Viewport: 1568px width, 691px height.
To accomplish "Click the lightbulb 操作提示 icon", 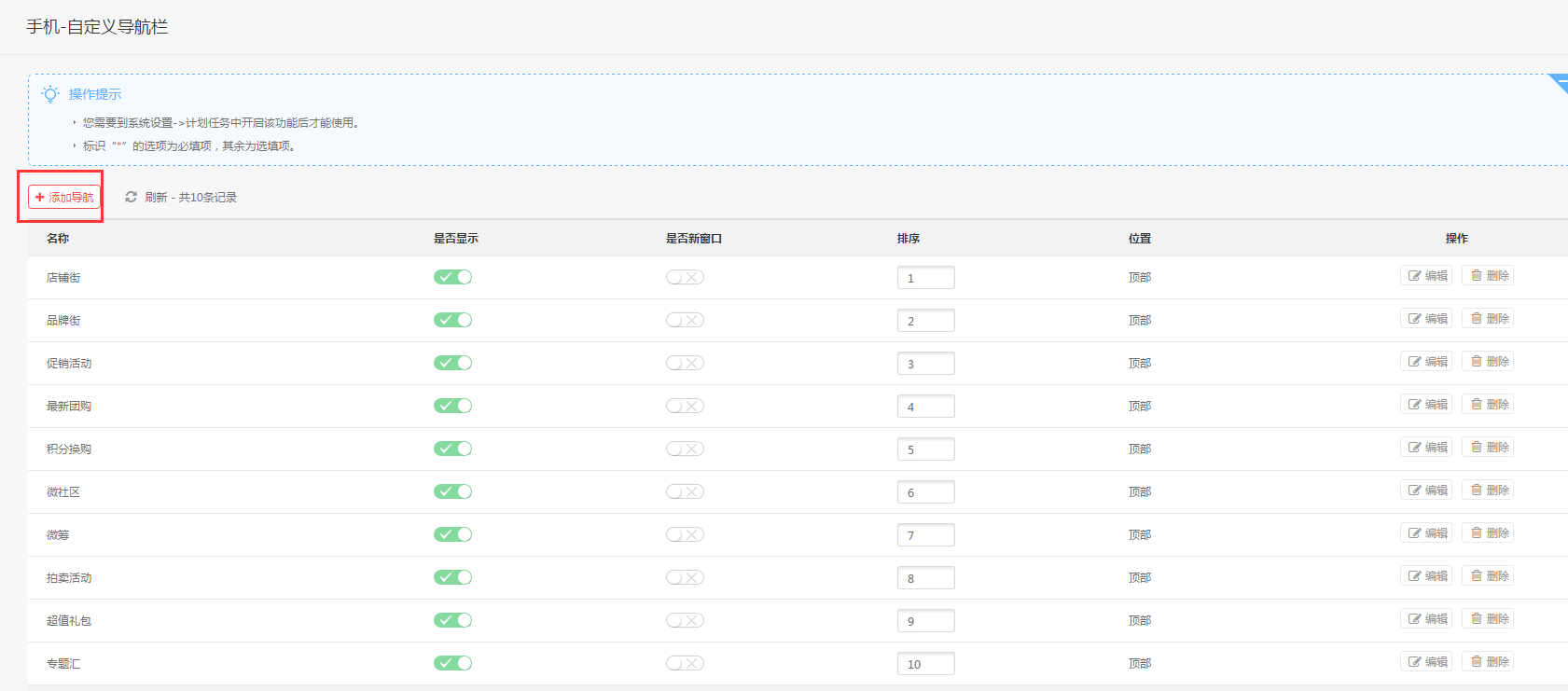I will 50,94.
